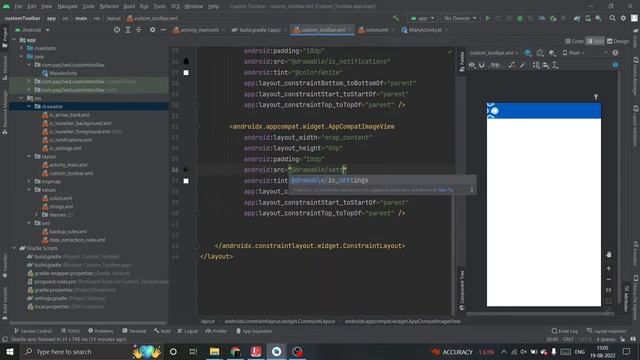Screen dimensions: 640x360
Task: Click Clear Constraints icon in preview toolbar
Action: [x=511, y=65]
